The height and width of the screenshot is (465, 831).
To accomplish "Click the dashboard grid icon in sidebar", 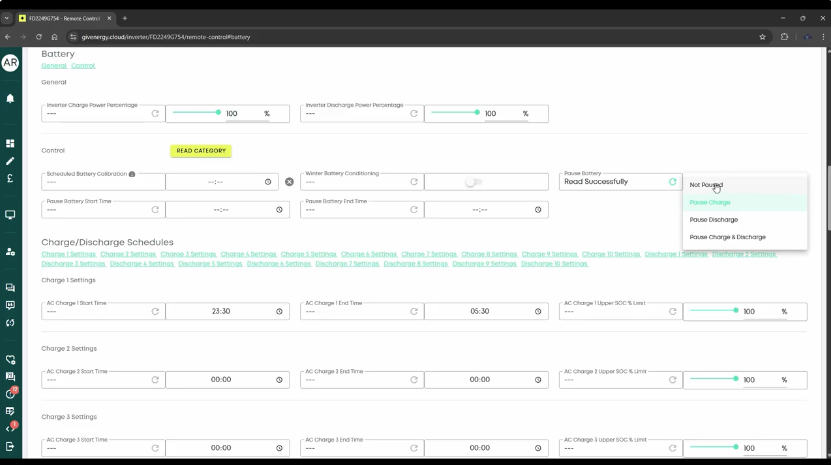I will pos(10,143).
